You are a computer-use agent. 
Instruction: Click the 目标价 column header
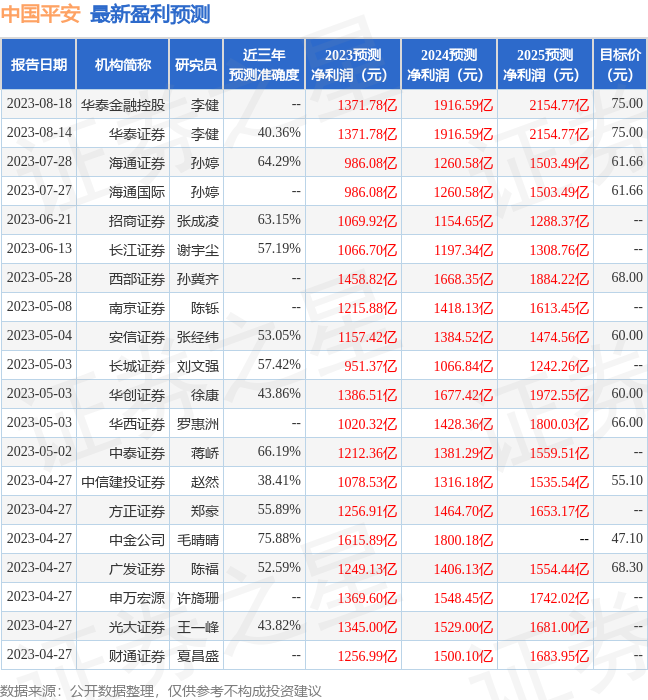coord(620,65)
